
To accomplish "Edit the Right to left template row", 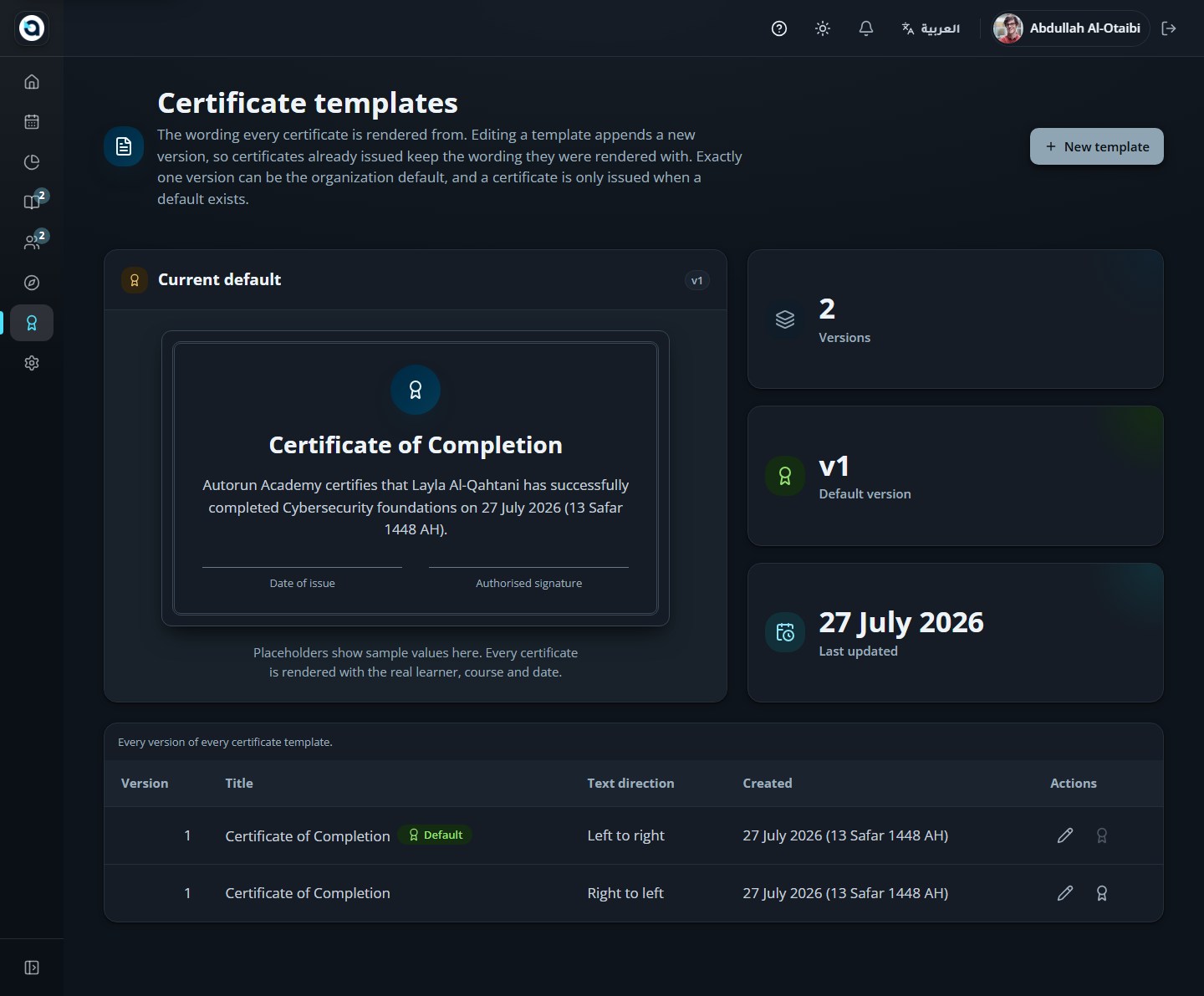I will click(1065, 893).
